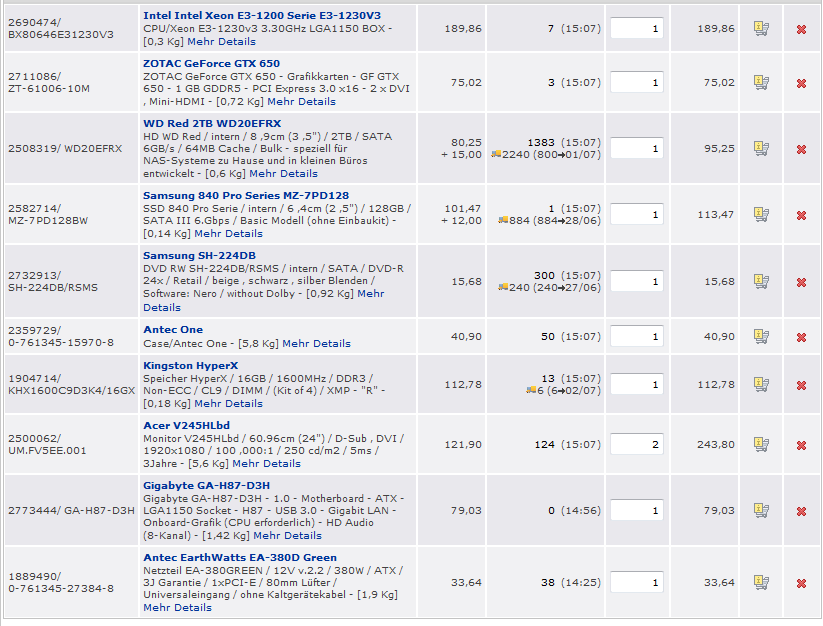Click the cart icon for Kingston HyperX
The width and height of the screenshot is (823, 626).
click(x=761, y=385)
